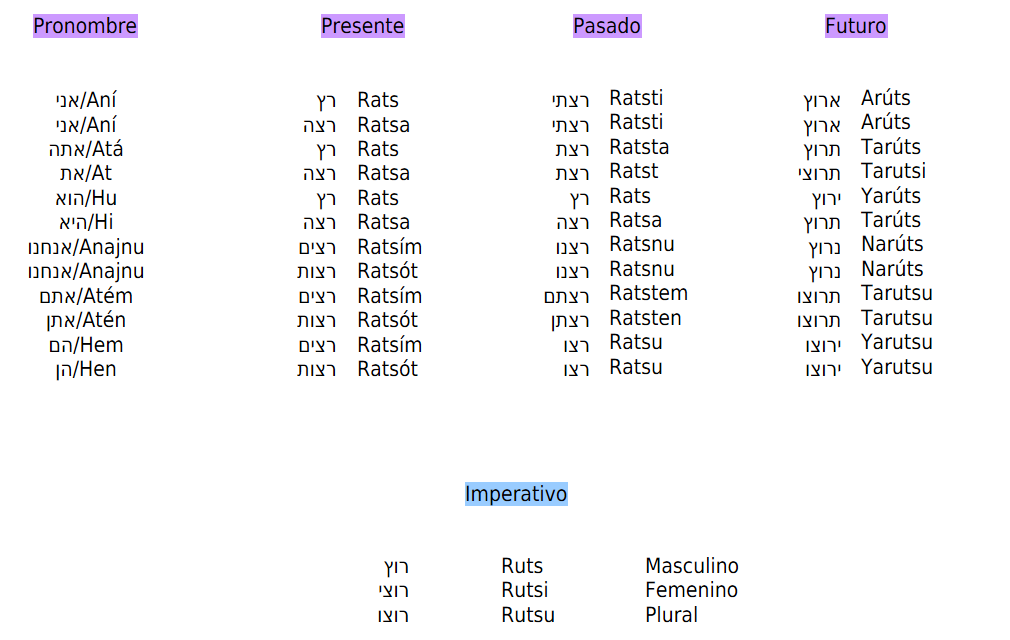Screen dimensions: 1010x640
Task: Click the imperative form Rutsi
Action: click(525, 590)
